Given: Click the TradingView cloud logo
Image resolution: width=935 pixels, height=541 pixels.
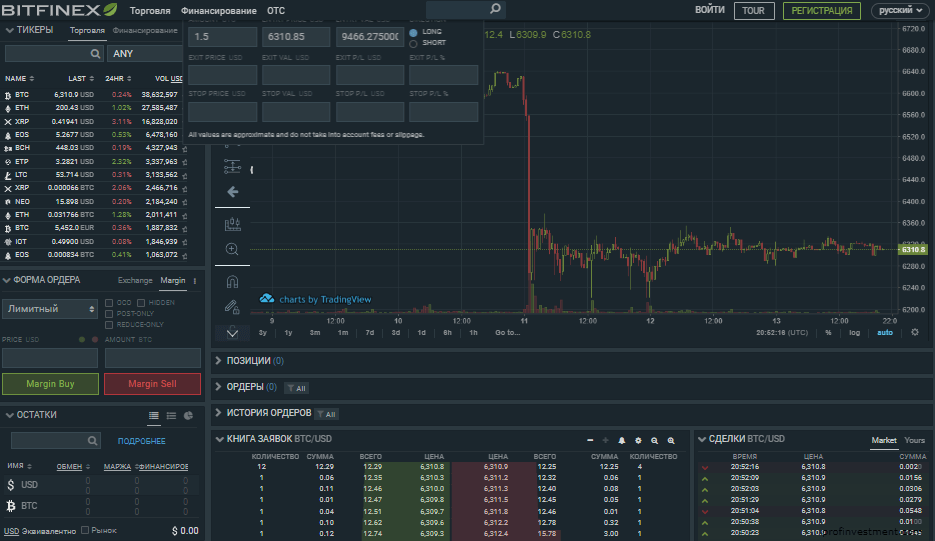Looking at the screenshot, I should (x=267, y=298).
